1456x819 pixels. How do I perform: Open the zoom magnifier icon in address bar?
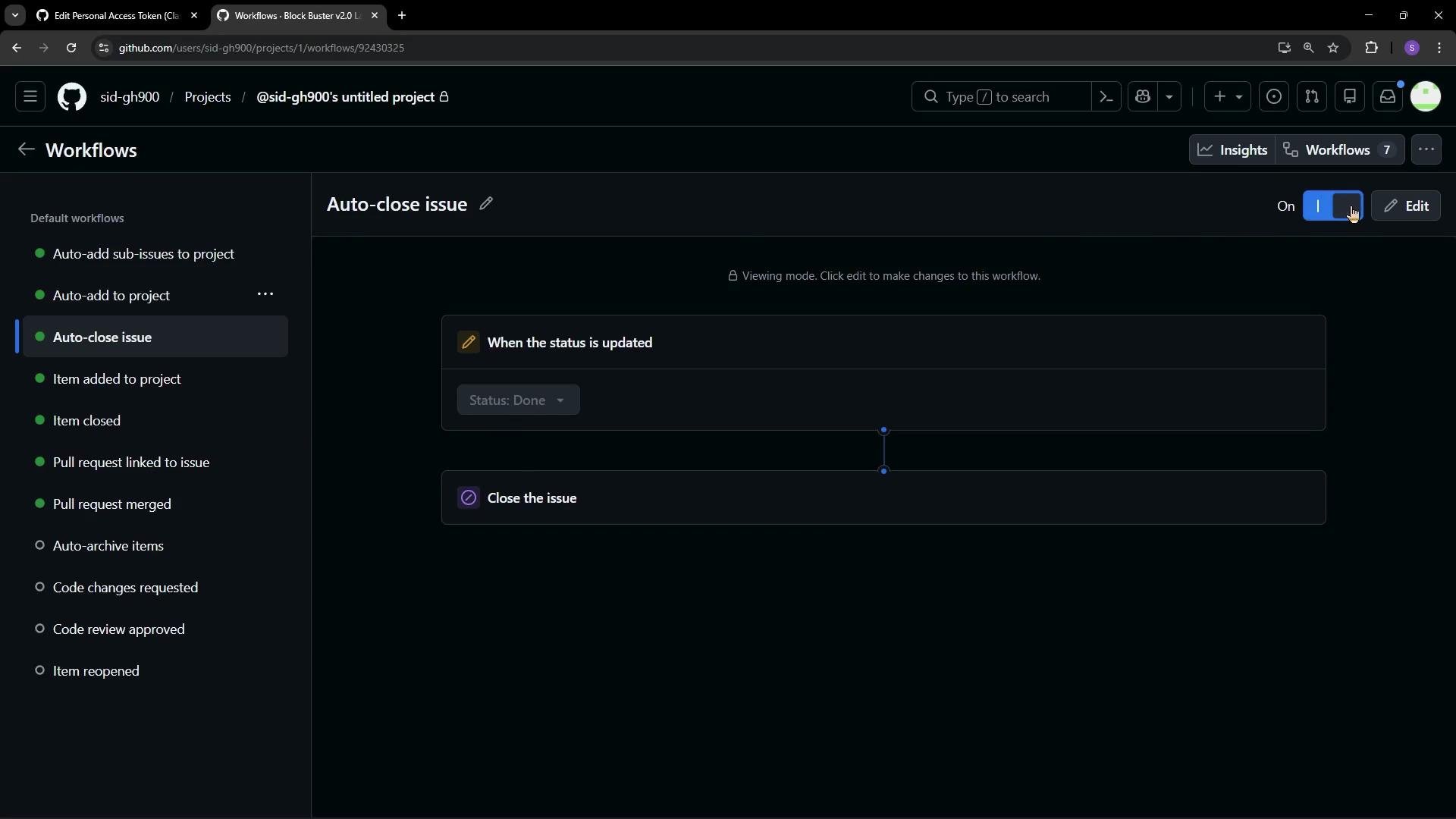(x=1309, y=48)
